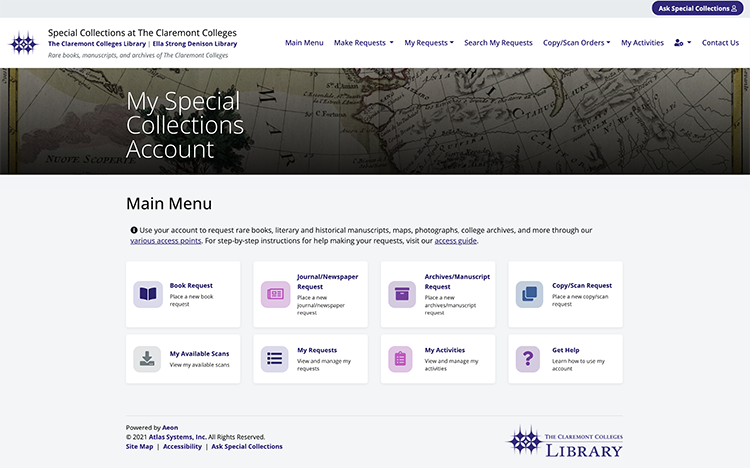Expand the Make Requests dropdown menu
The image size is (750, 468).
pos(364,43)
